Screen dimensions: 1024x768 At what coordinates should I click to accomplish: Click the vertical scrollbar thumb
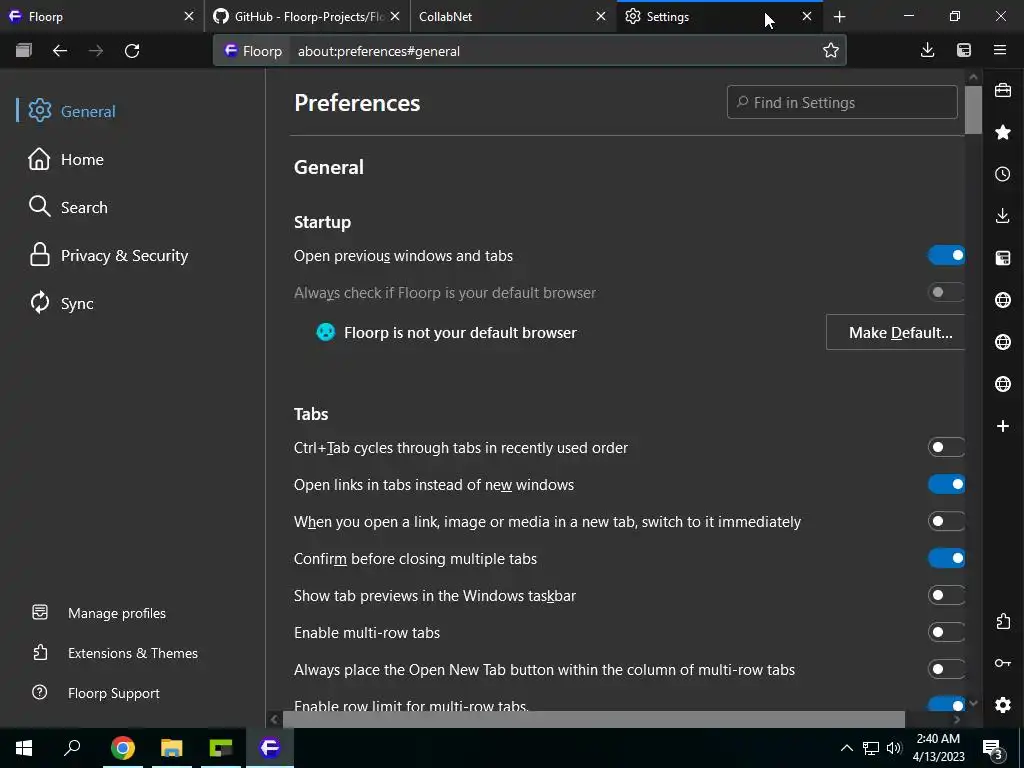pyautogui.click(x=973, y=109)
